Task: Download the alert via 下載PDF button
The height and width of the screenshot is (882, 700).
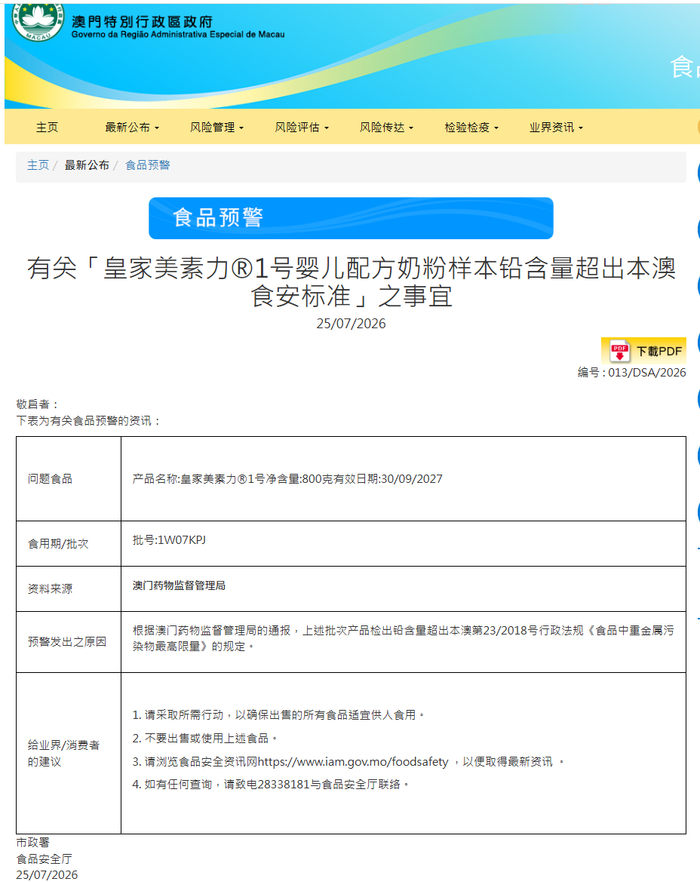Action: [x=643, y=351]
